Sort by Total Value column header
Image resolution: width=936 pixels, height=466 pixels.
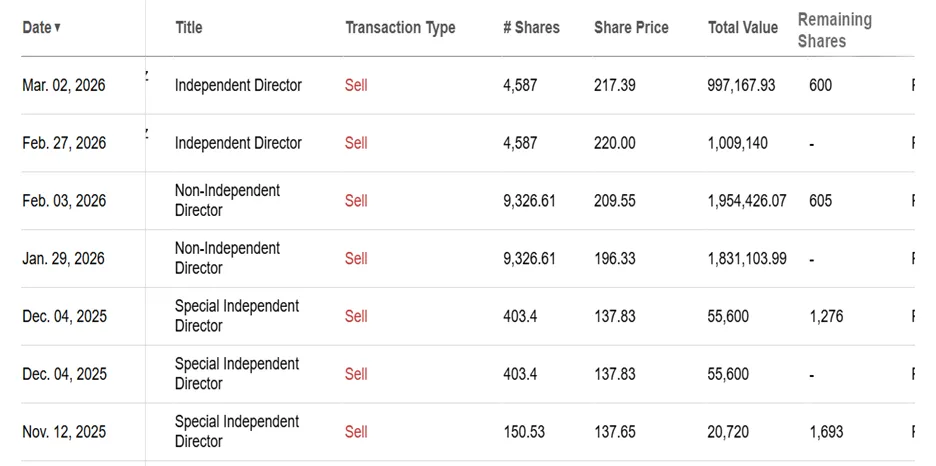(x=743, y=28)
